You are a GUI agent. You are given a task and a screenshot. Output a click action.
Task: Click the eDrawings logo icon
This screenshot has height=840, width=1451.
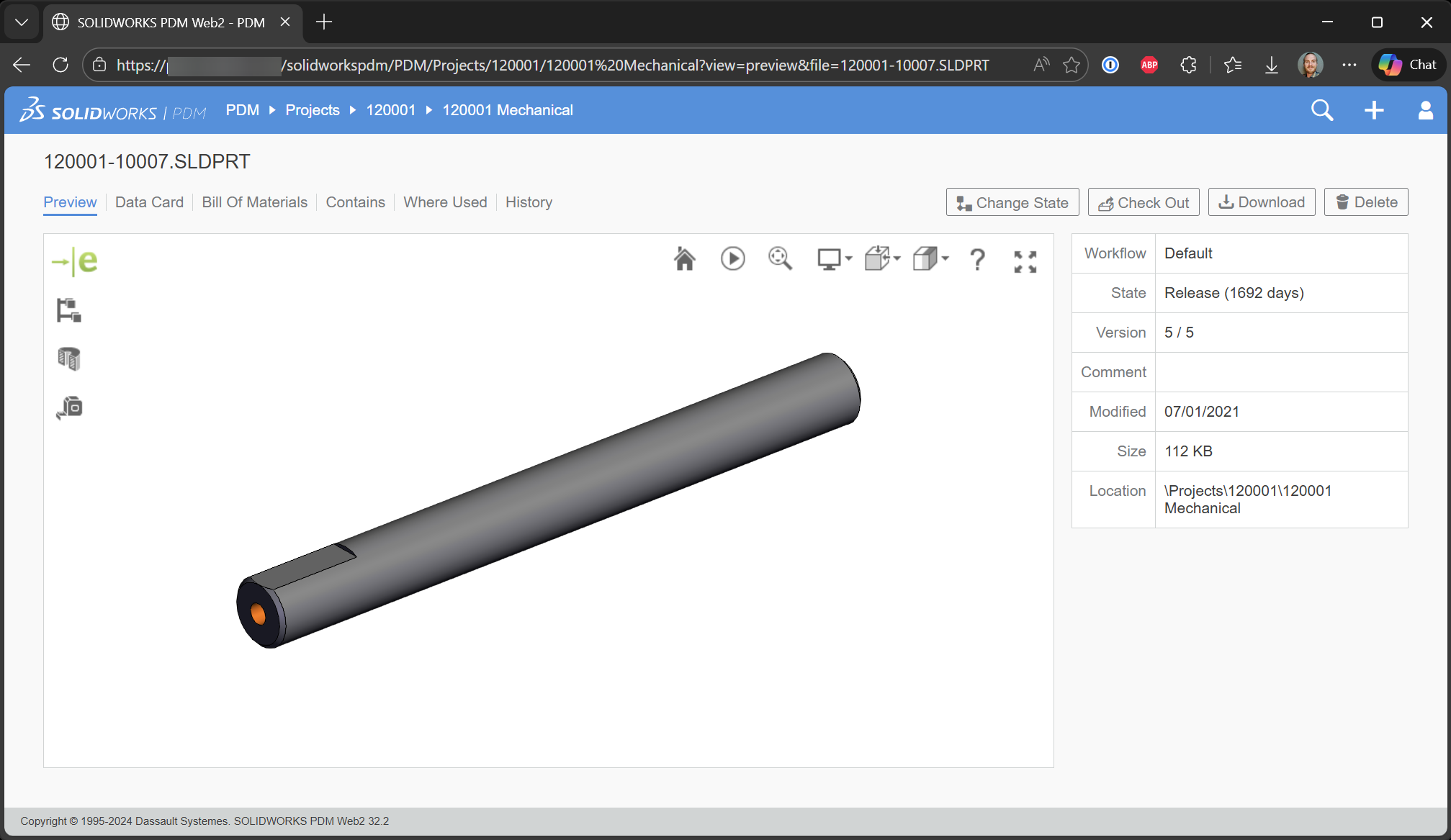click(x=75, y=261)
